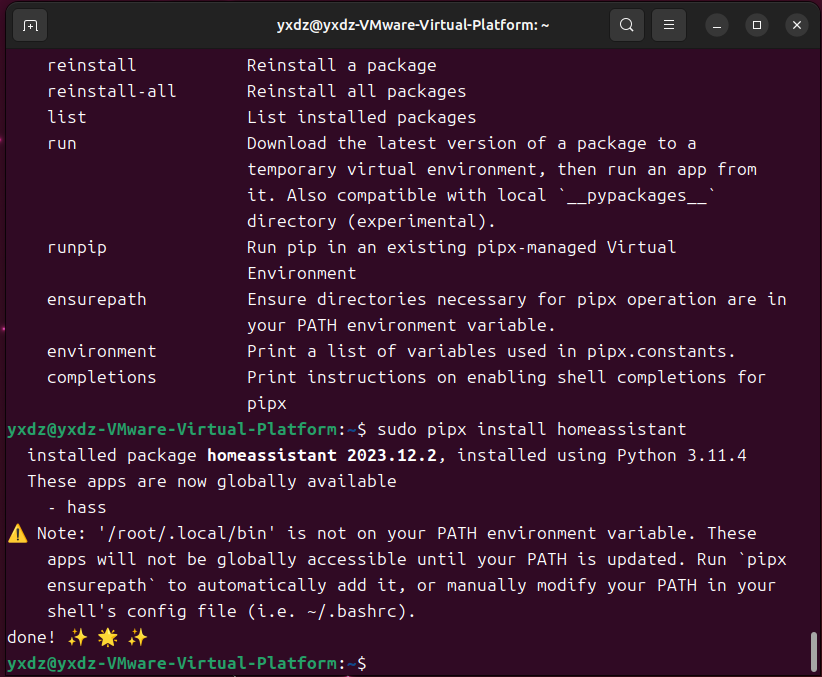Click bold 'homeassistant 2023.12.2' text
Screen dimensions: 822x677
pyautogui.click(x=321, y=455)
